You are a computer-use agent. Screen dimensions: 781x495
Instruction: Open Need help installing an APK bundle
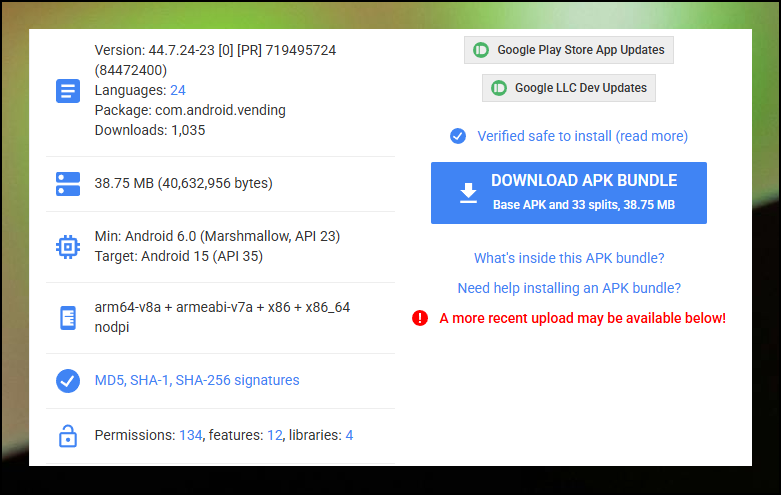point(569,288)
